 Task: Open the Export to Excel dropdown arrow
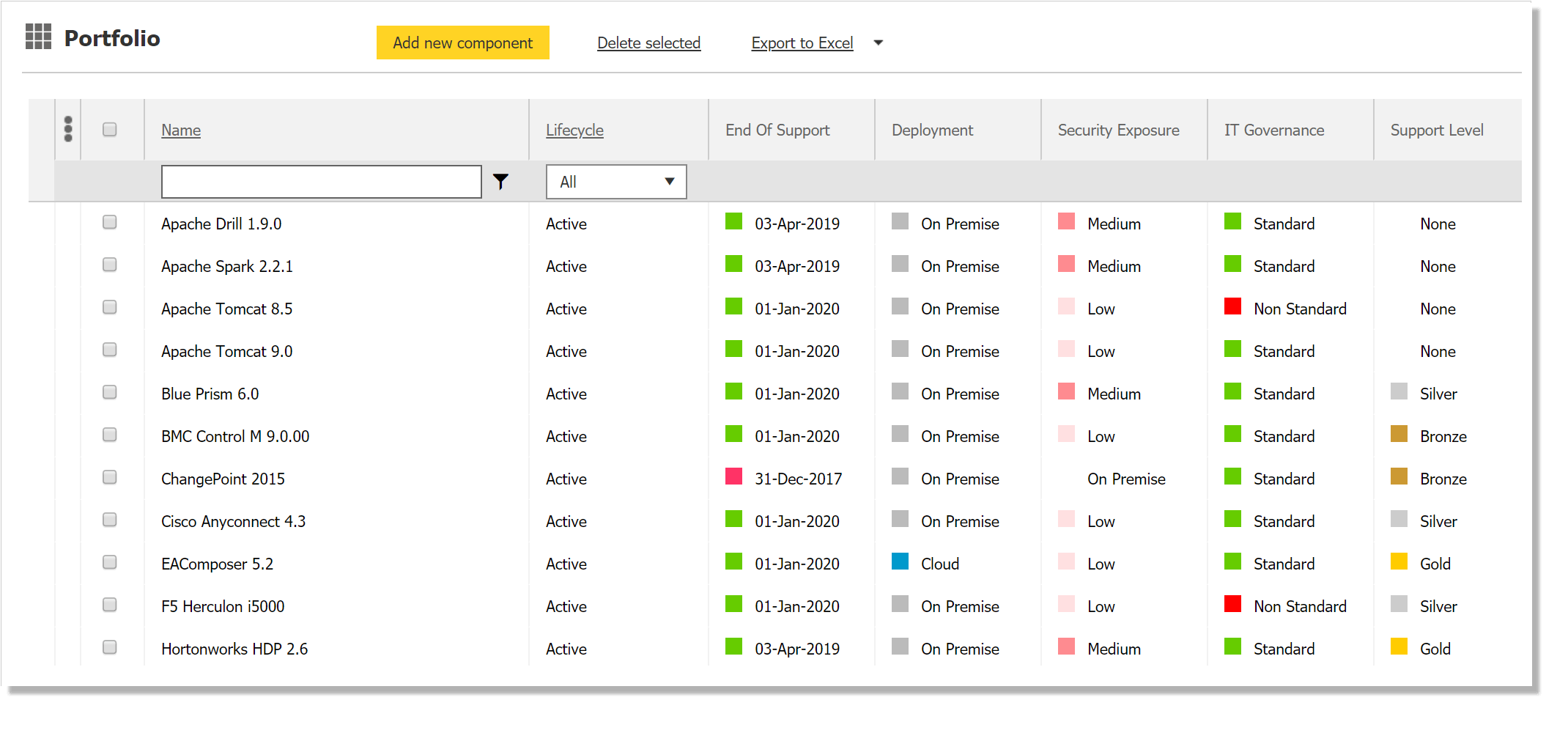879,43
